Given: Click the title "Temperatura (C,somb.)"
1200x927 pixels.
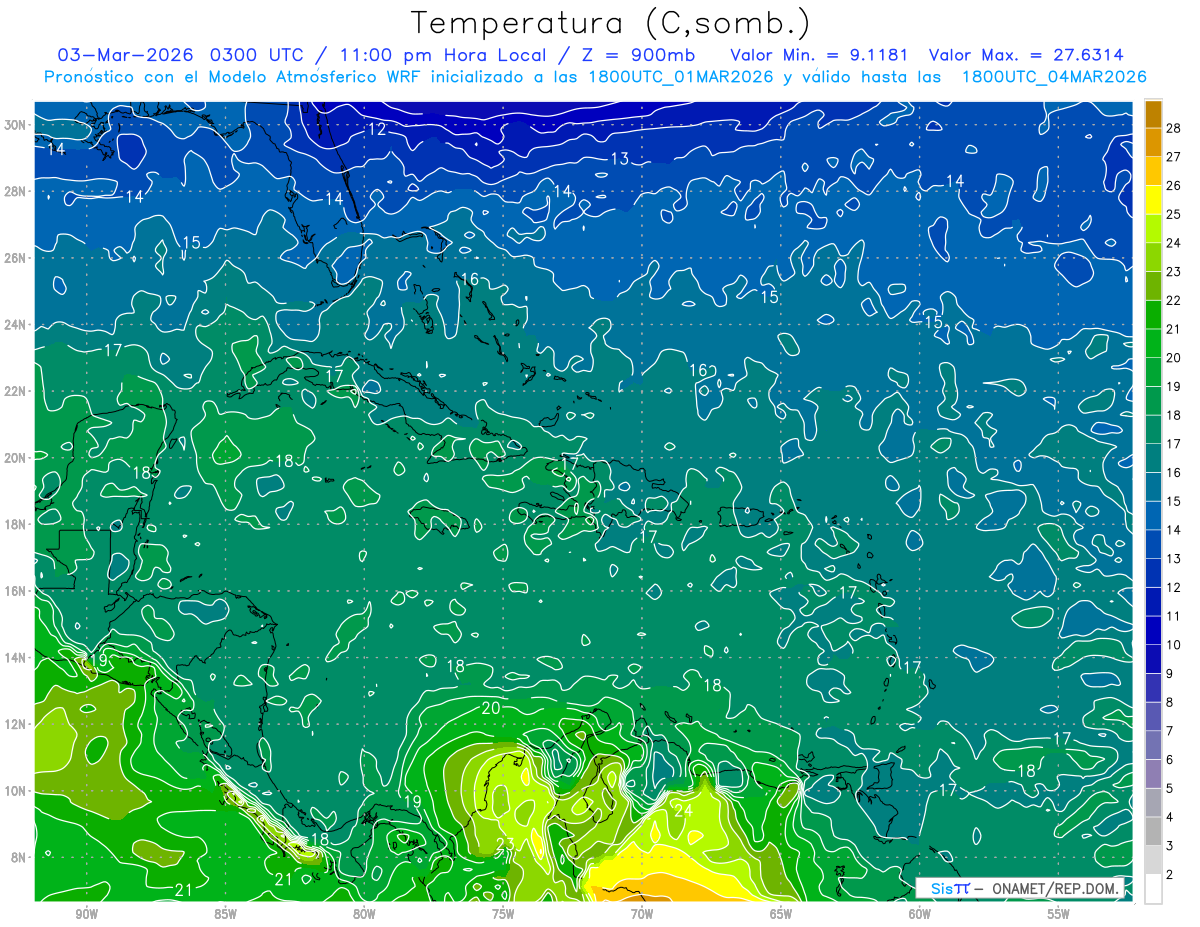Looking at the screenshot, I should click(x=611, y=23).
